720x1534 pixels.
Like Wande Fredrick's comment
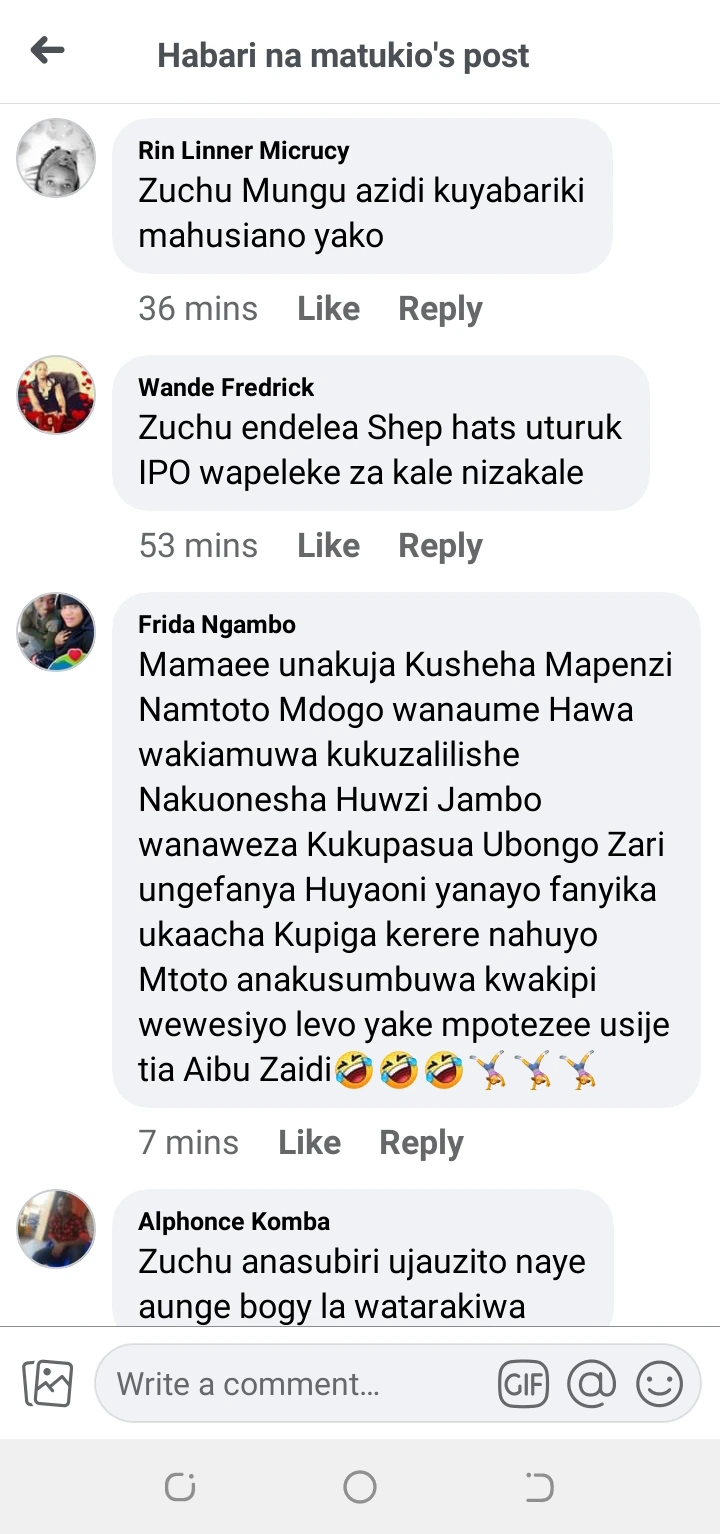pyautogui.click(x=328, y=545)
